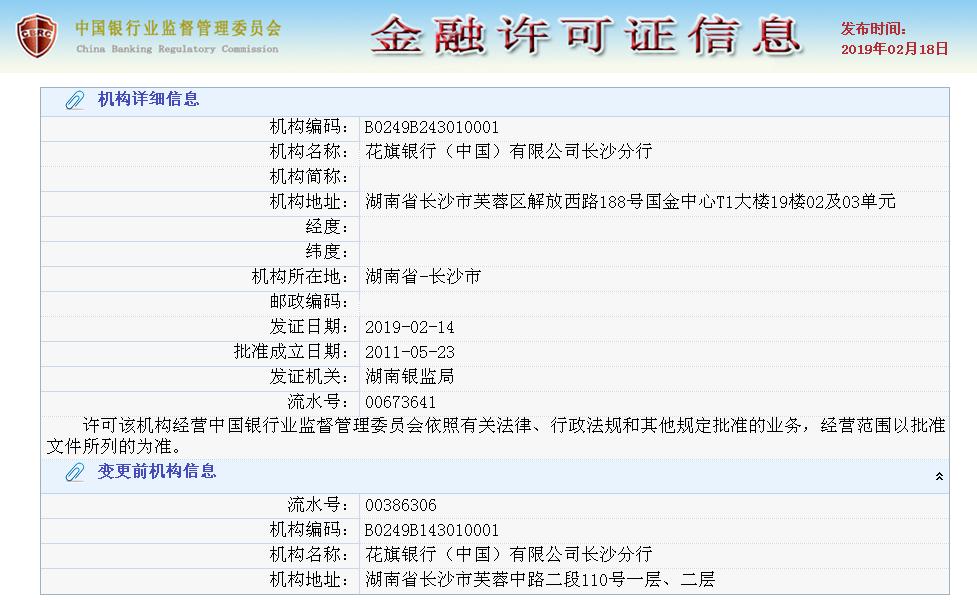Click the 机构所在地 label
This screenshot has width=977, height=600.
pyautogui.click(x=300, y=277)
